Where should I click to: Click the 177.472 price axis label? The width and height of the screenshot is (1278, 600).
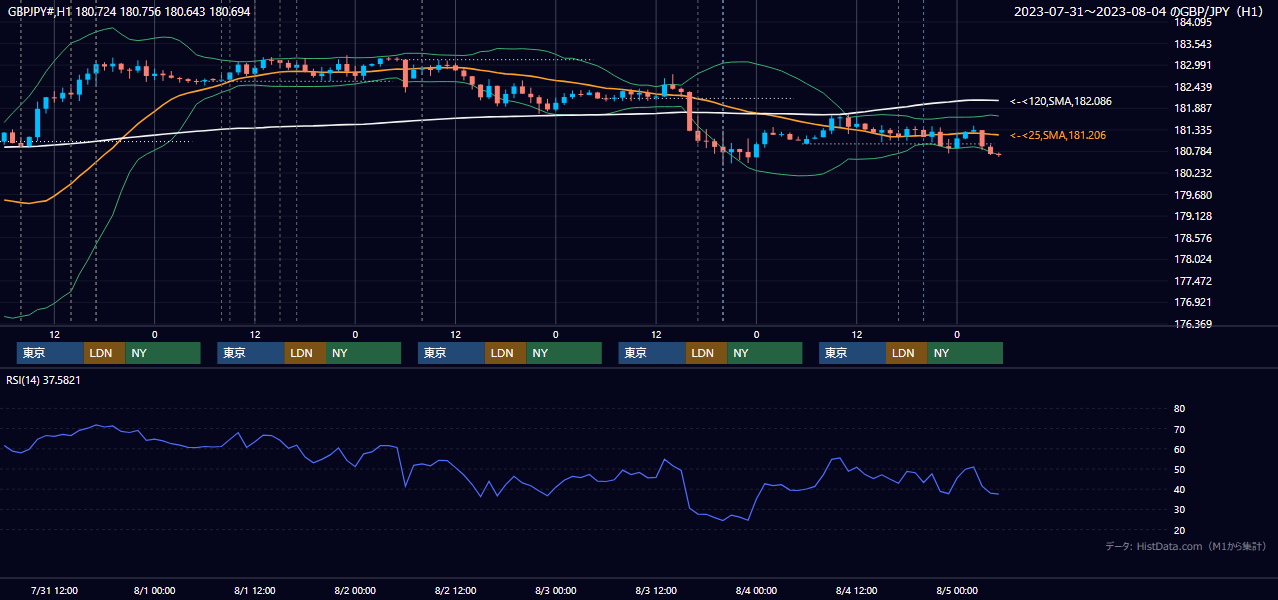[1193, 281]
